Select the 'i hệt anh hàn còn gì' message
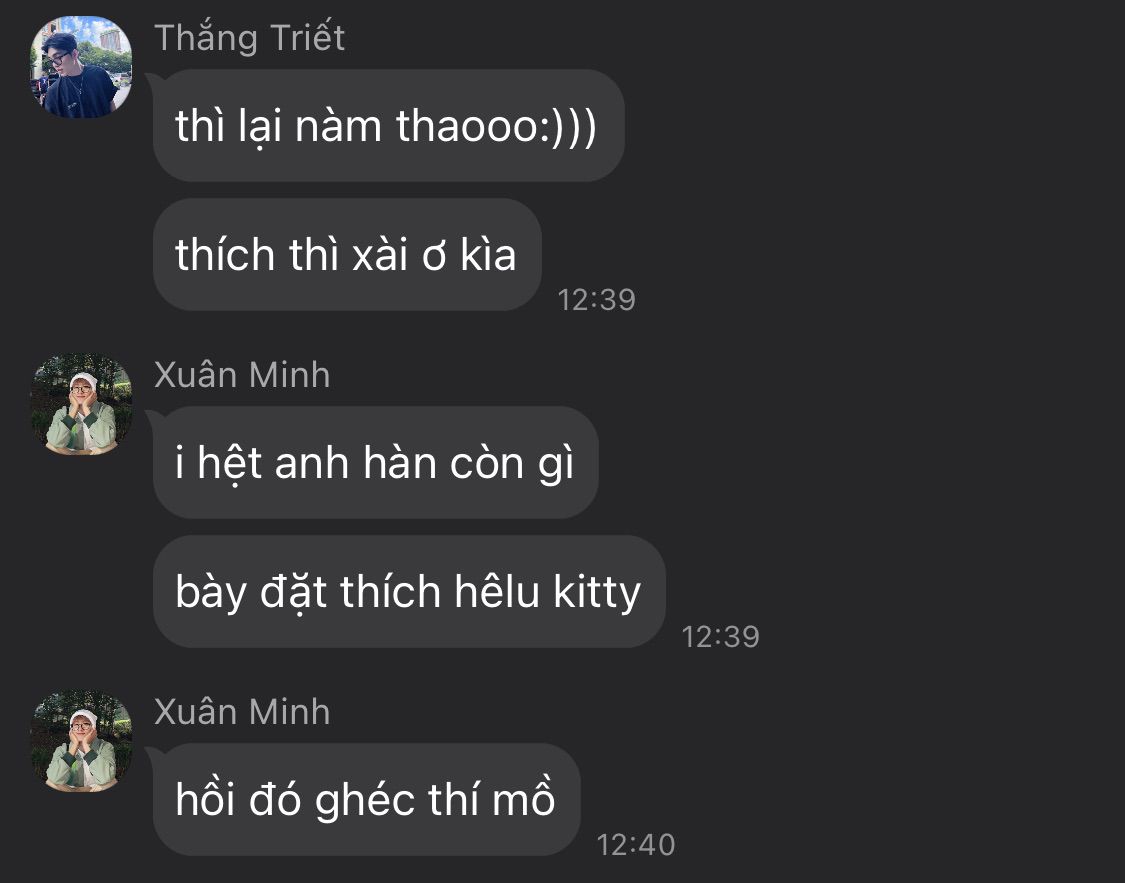1125x883 pixels. coord(375,463)
